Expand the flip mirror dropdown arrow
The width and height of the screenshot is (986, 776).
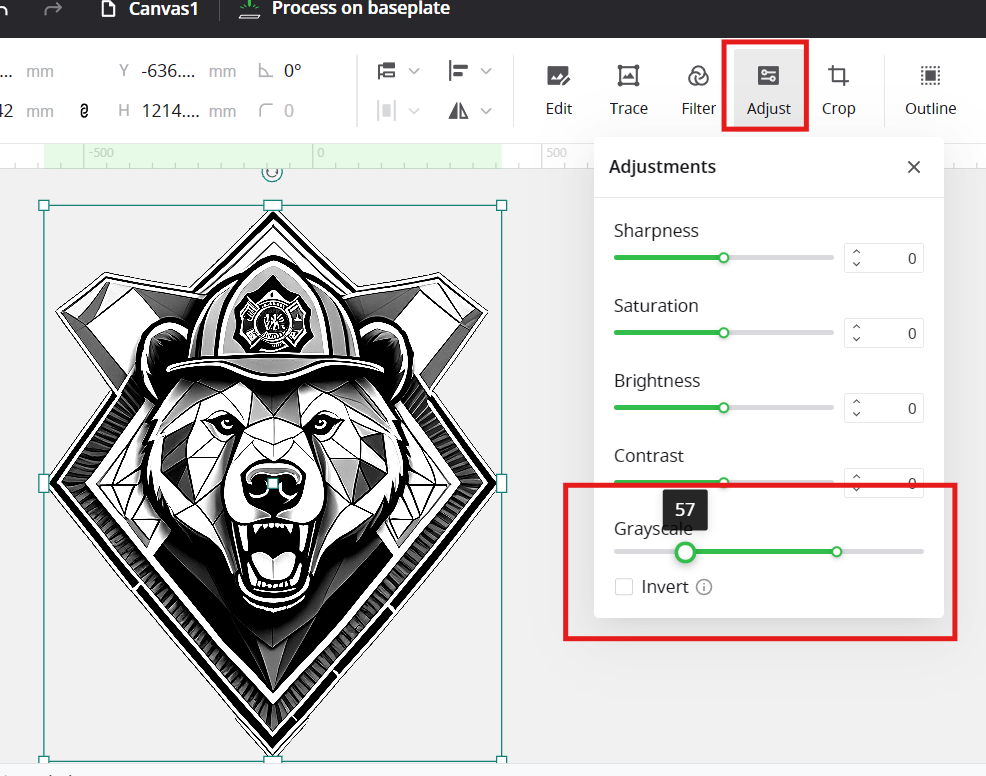pos(485,111)
